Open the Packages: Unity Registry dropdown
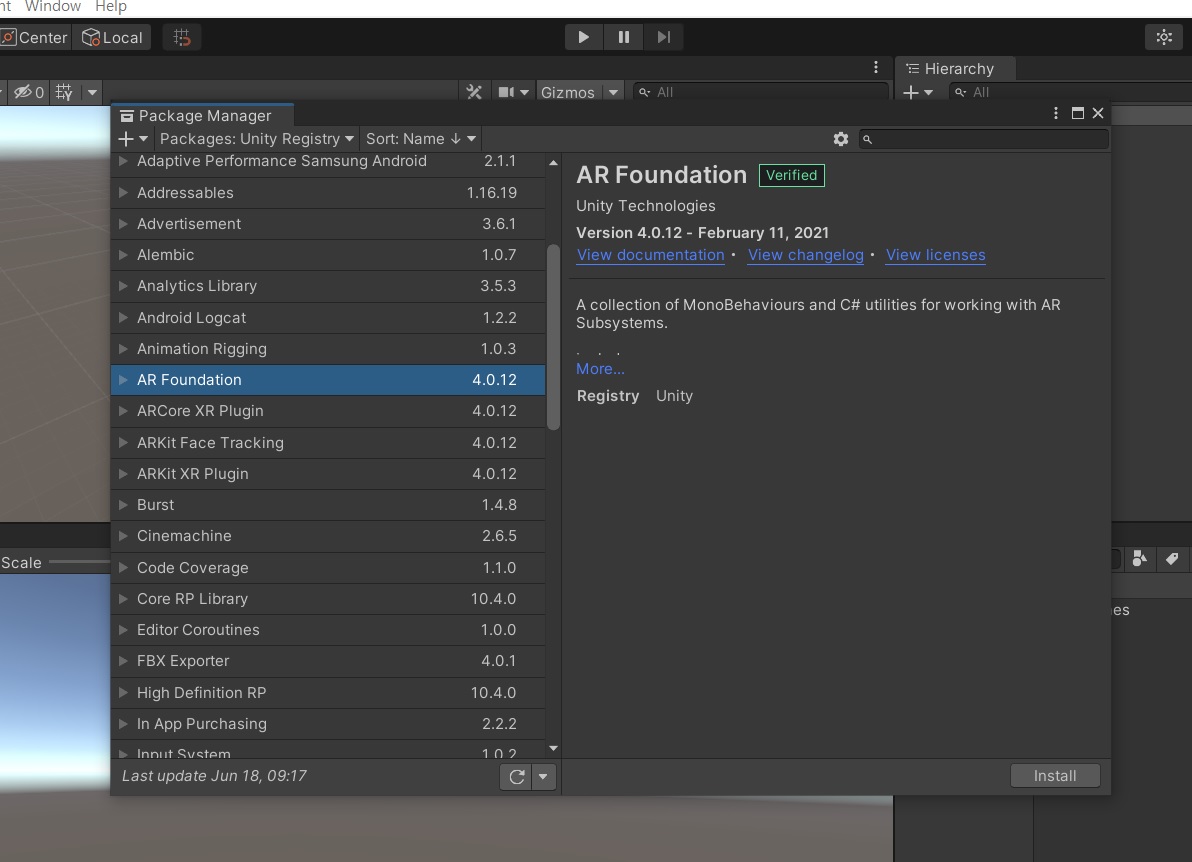Viewport: 1192px width, 862px height. [x=257, y=138]
